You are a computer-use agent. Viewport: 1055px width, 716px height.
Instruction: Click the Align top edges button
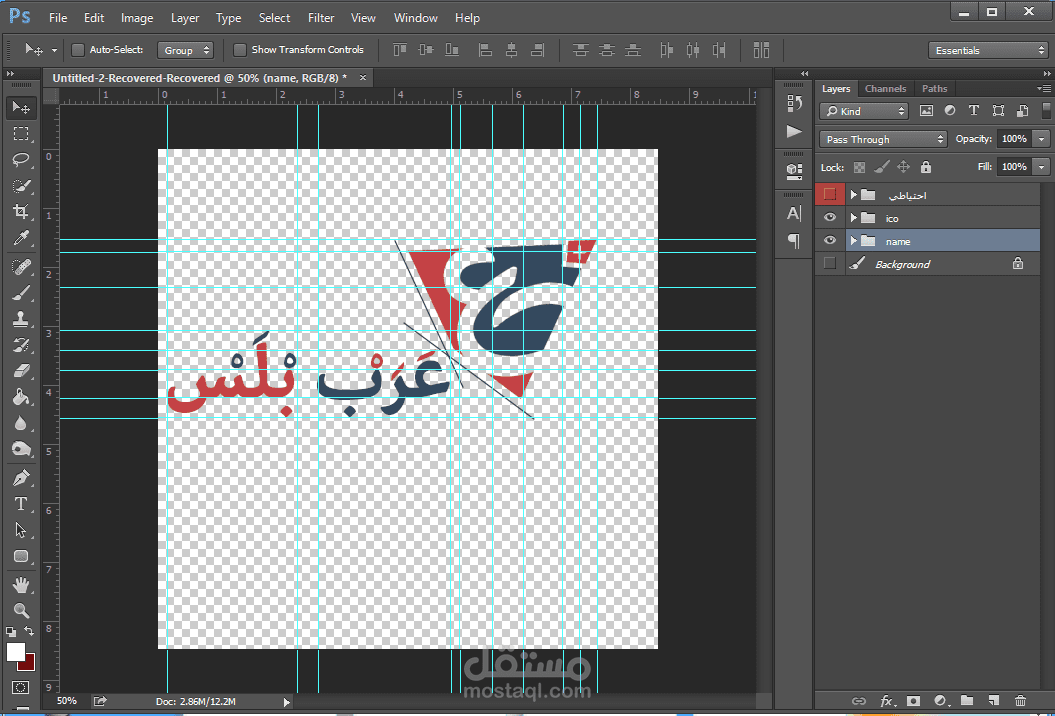click(400, 50)
